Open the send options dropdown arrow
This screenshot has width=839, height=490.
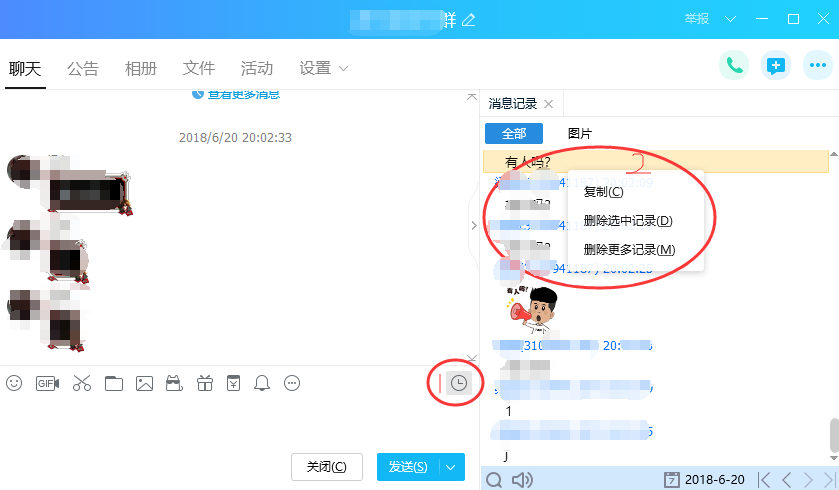[451, 467]
